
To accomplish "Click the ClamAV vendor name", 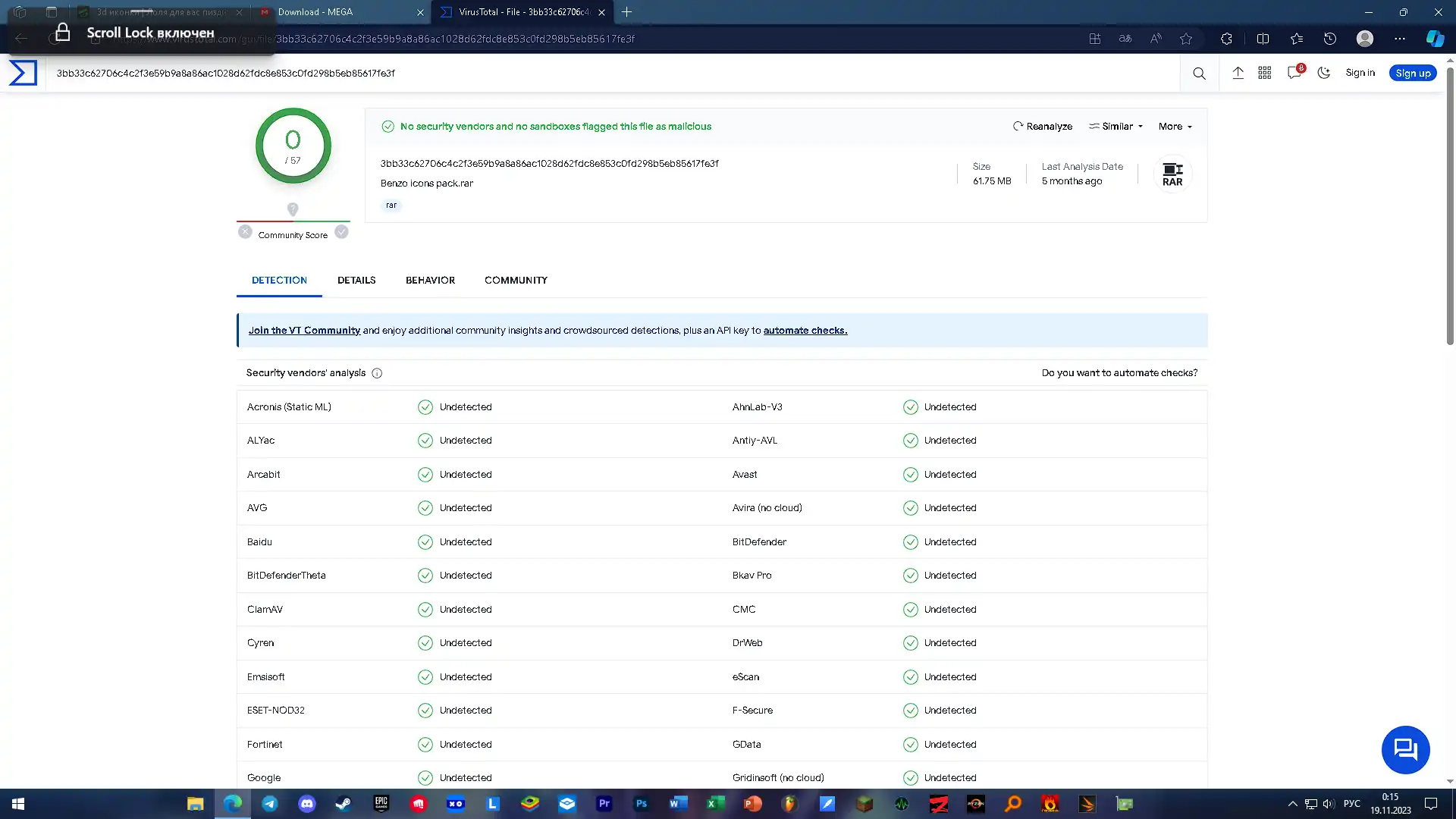I will pyautogui.click(x=265, y=610).
